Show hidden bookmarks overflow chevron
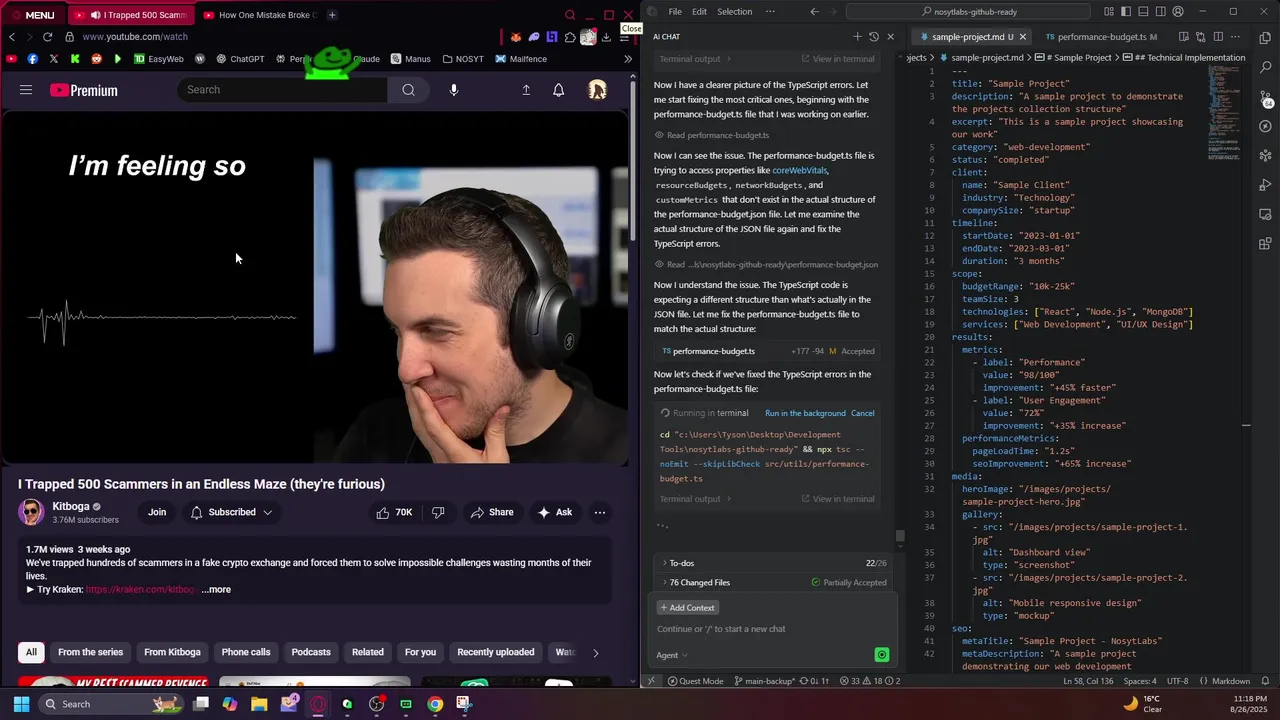The image size is (1280, 720). pyautogui.click(x=628, y=59)
